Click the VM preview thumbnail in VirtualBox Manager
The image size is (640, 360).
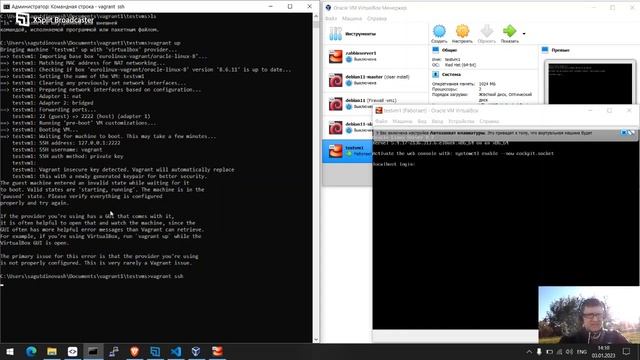point(590,83)
